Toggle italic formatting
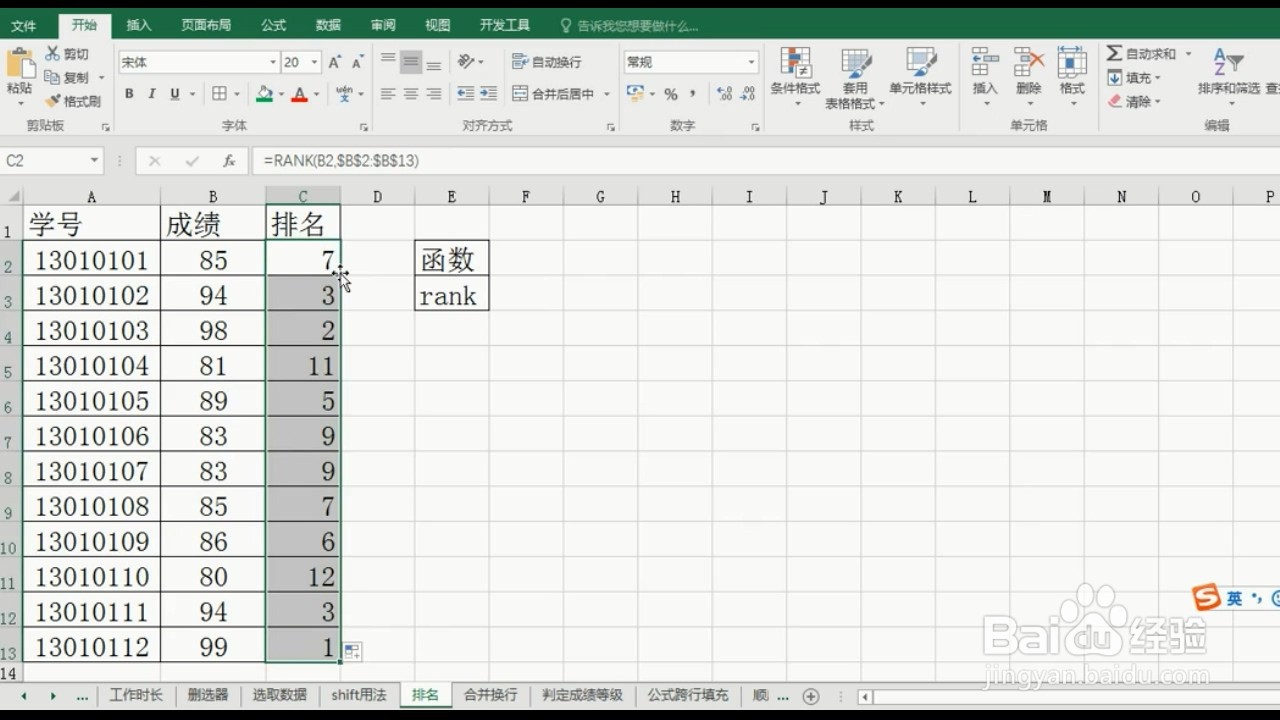The width and height of the screenshot is (1280, 720). 150,93
